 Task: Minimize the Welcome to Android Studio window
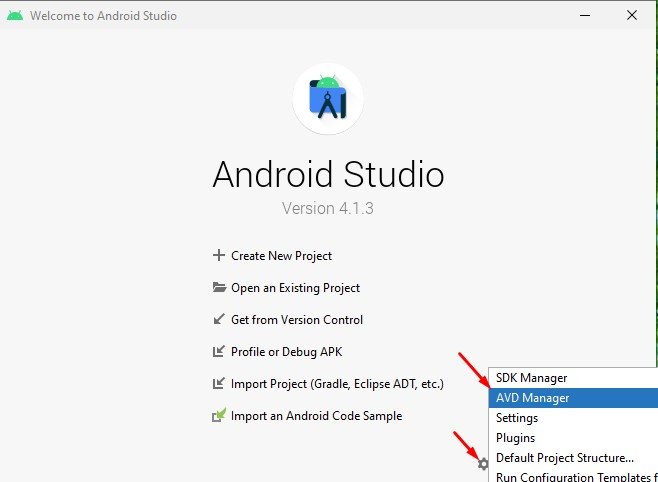(x=585, y=16)
